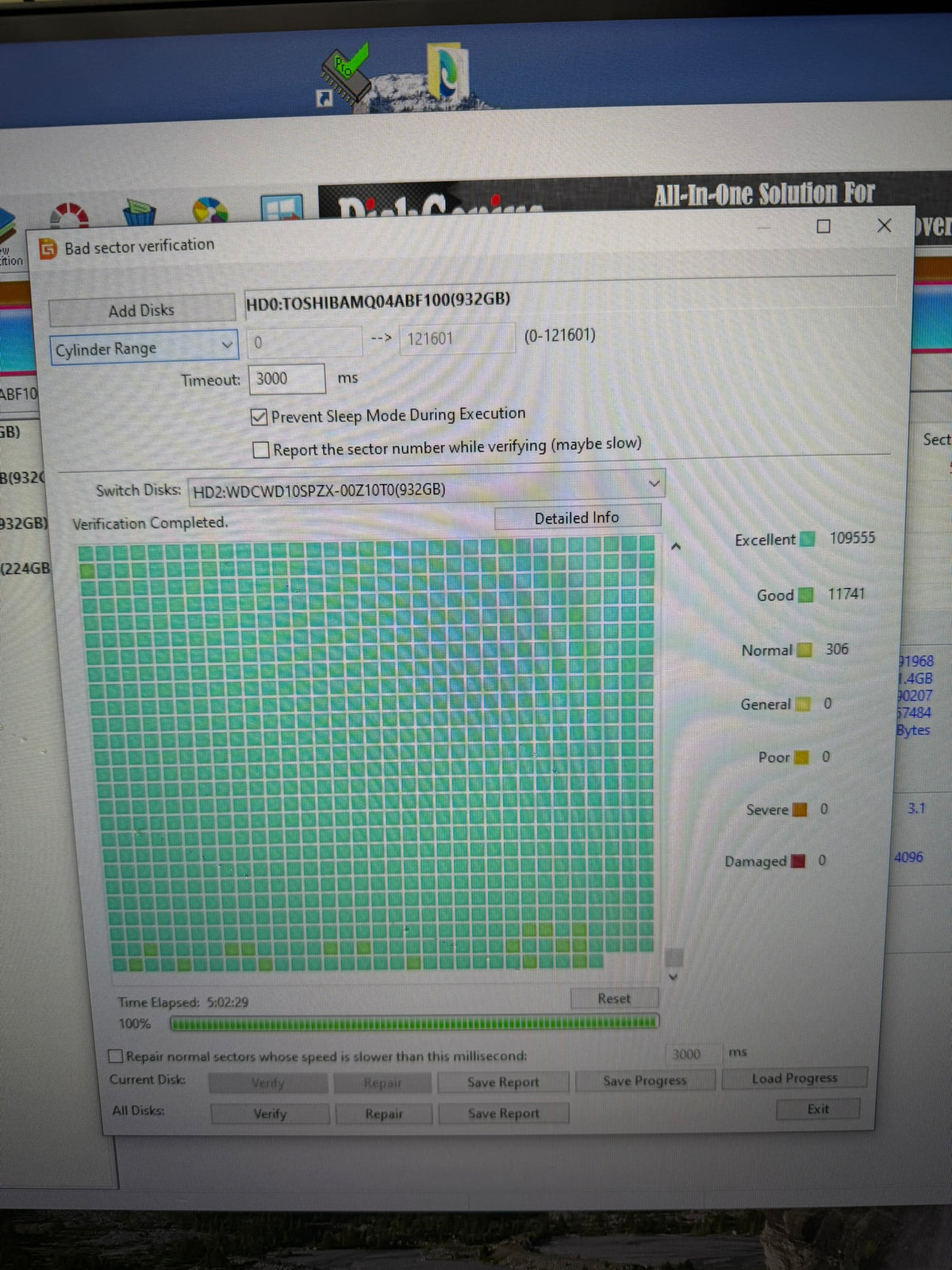Click the Bad sector verification title icon
This screenshot has width=952, height=1270.
[48, 249]
